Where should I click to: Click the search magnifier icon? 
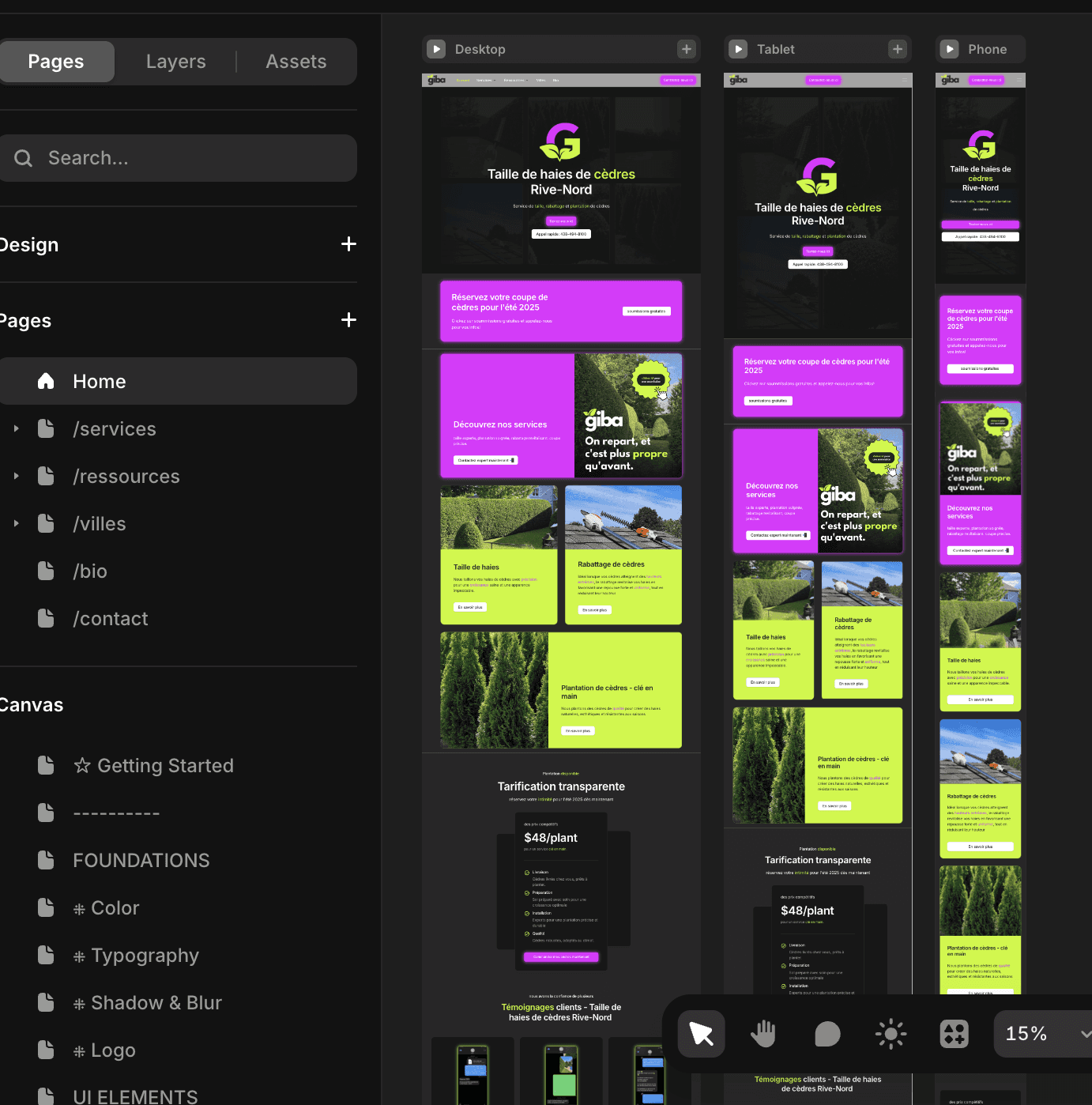coord(24,158)
